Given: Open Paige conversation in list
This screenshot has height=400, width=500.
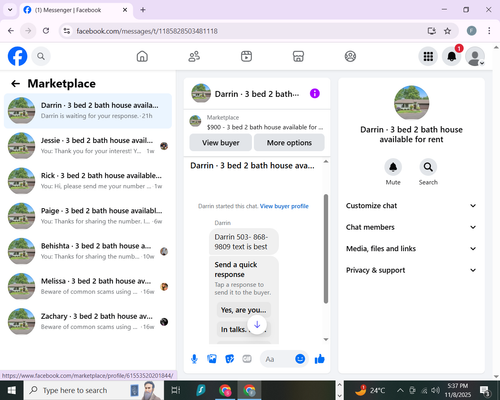Looking at the screenshot, I should tap(88, 216).
